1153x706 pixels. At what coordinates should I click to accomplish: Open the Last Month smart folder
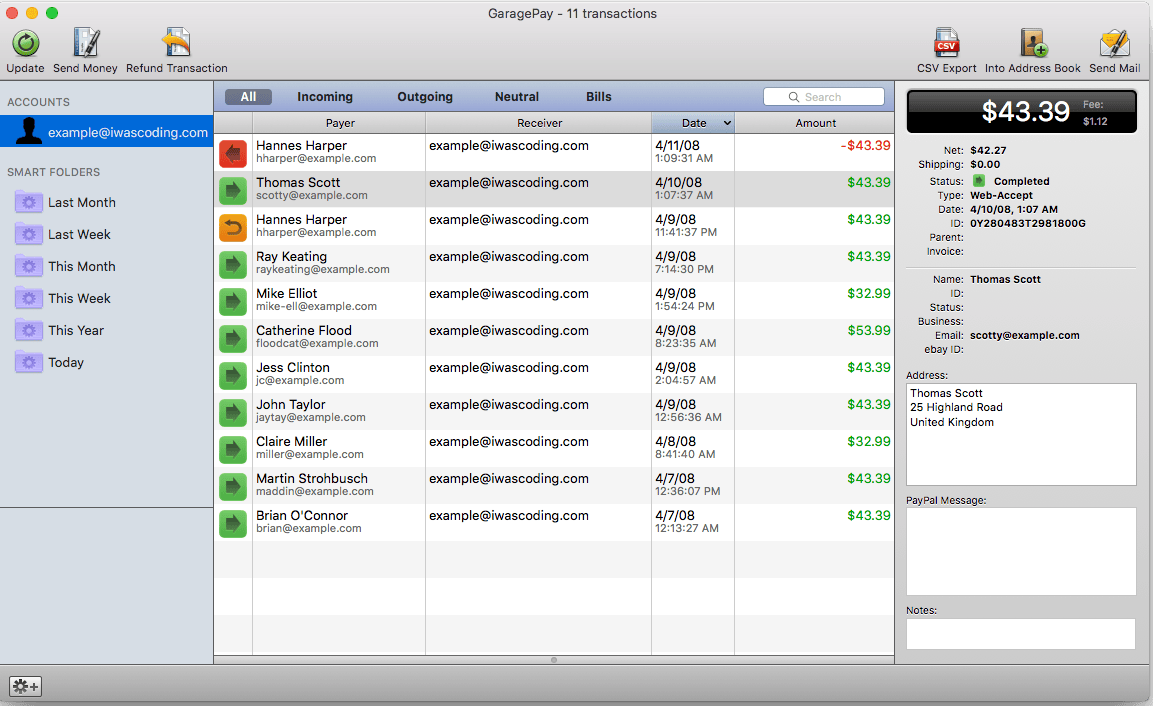point(82,202)
